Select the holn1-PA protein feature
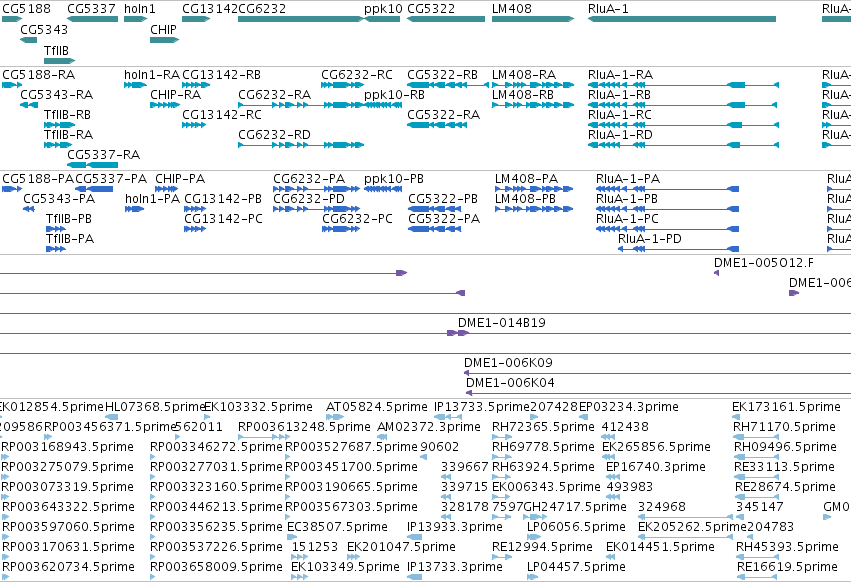The image size is (851, 582). click(x=134, y=209)
